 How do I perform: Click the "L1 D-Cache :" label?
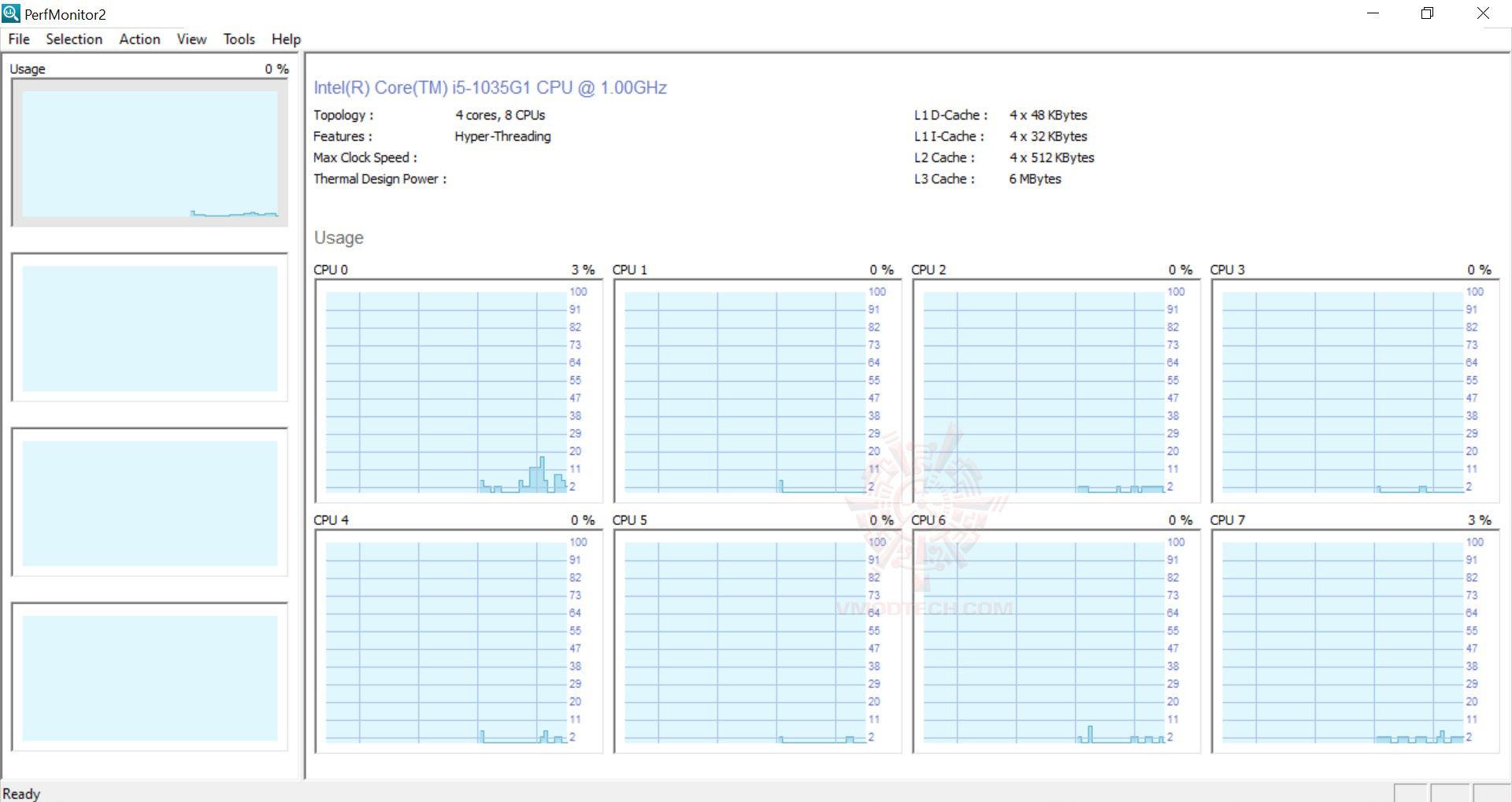[x=951, y=115]
